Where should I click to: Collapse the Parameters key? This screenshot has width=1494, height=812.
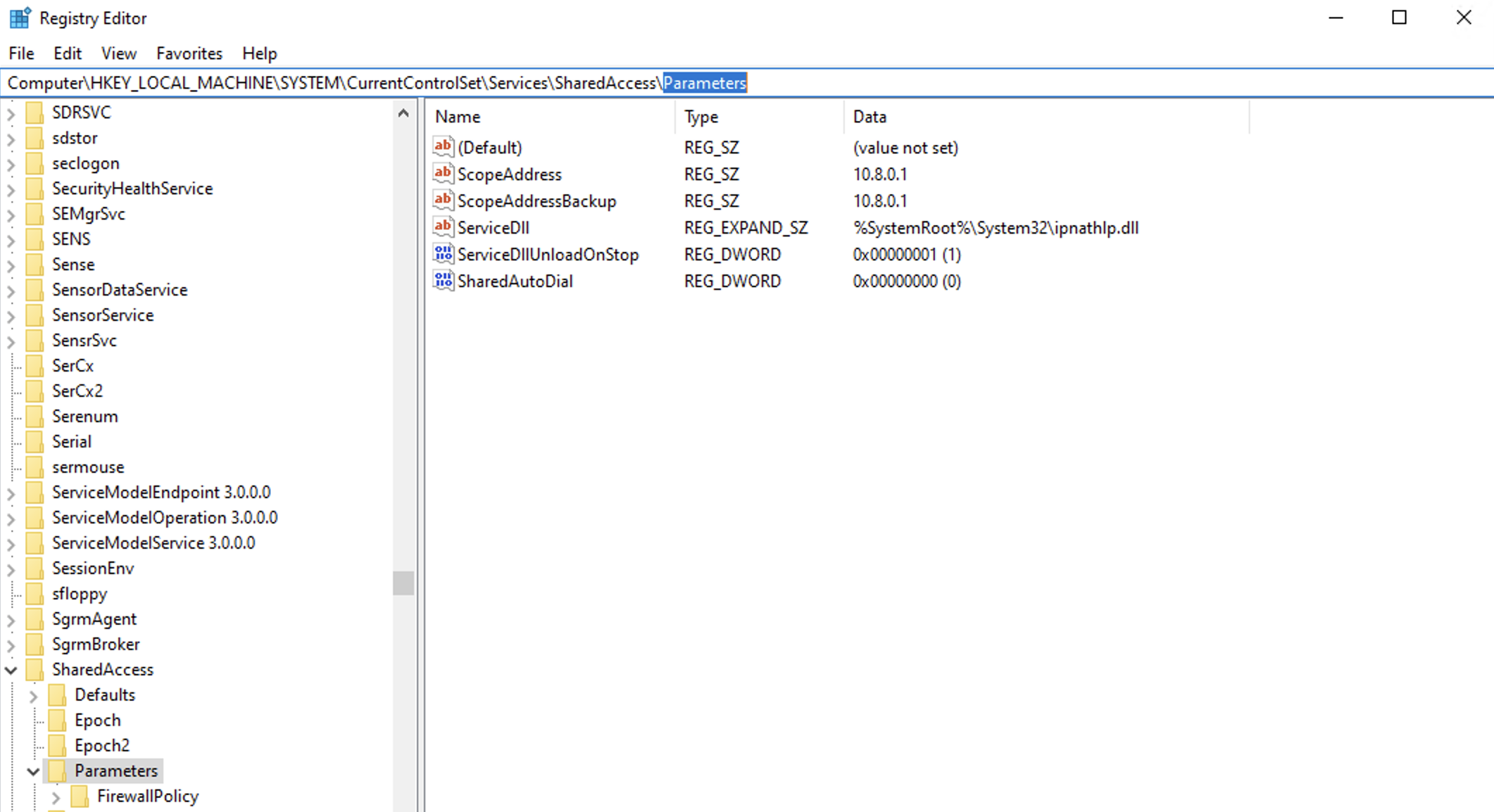(33, 772)
